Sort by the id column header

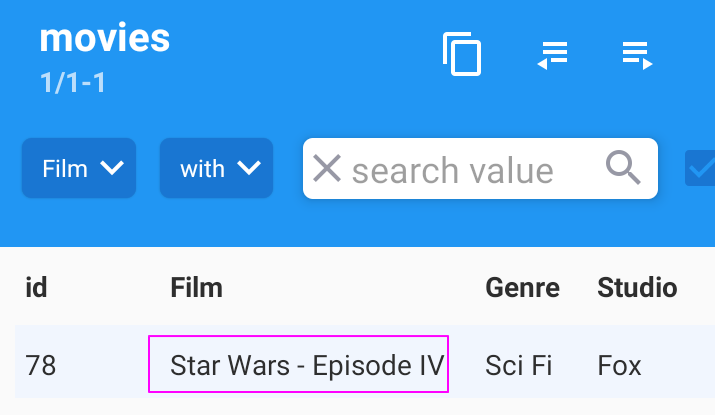36,288
